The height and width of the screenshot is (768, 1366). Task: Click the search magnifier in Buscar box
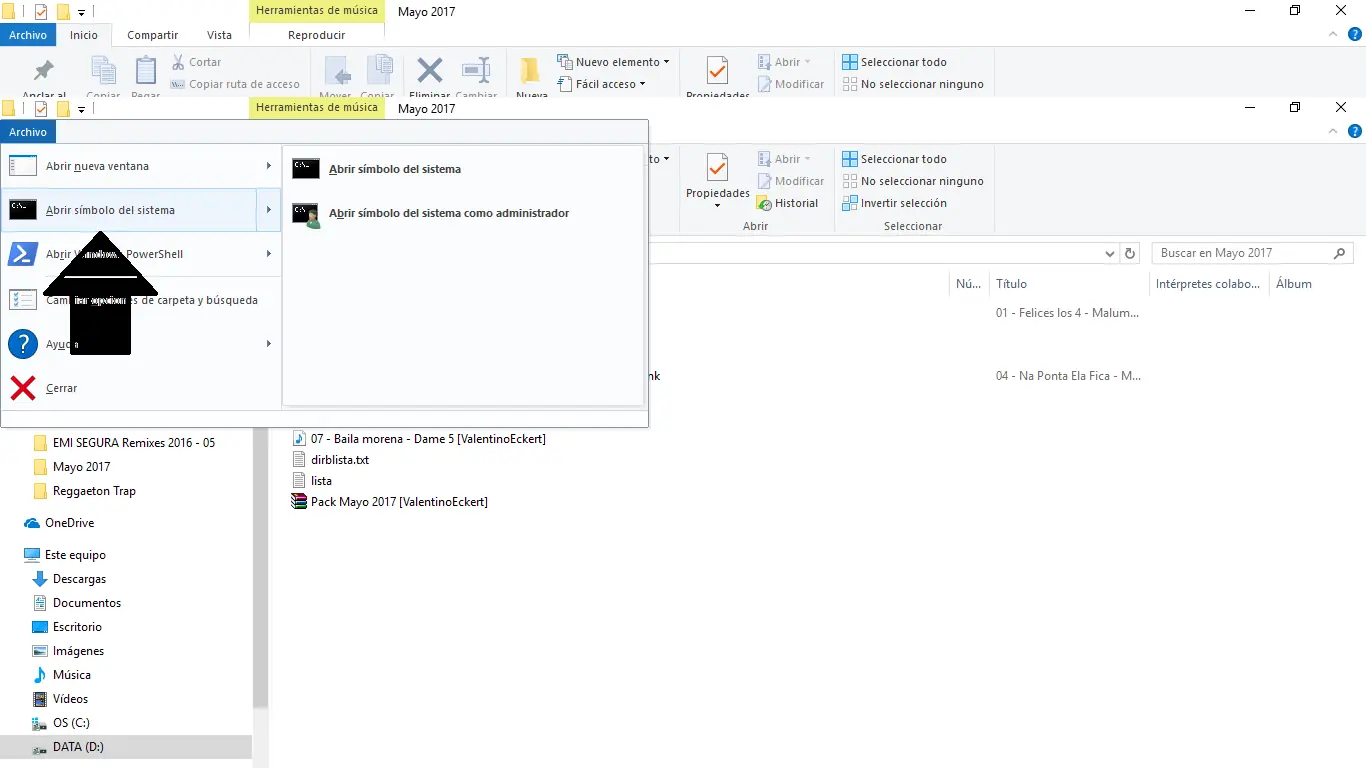[x=1341, y=253]
